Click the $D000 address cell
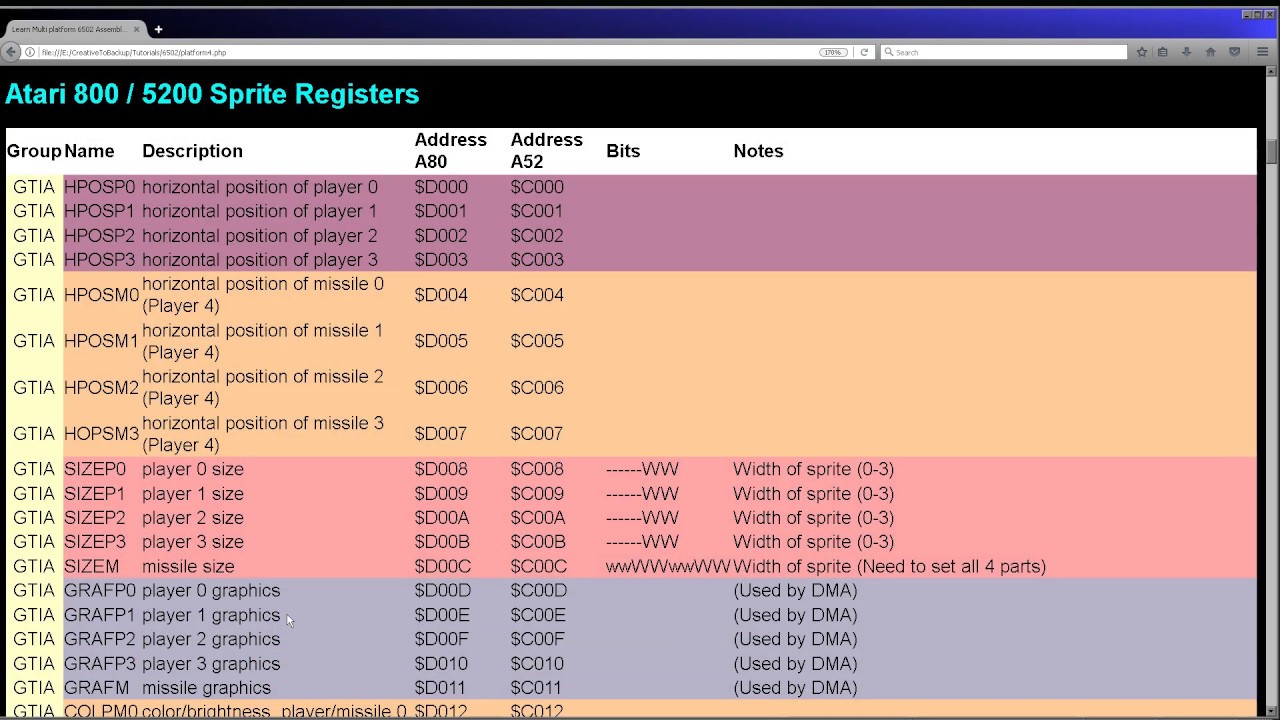This screenshot has width=1280, height=720. pyautogui.click(x=441, y=187)
